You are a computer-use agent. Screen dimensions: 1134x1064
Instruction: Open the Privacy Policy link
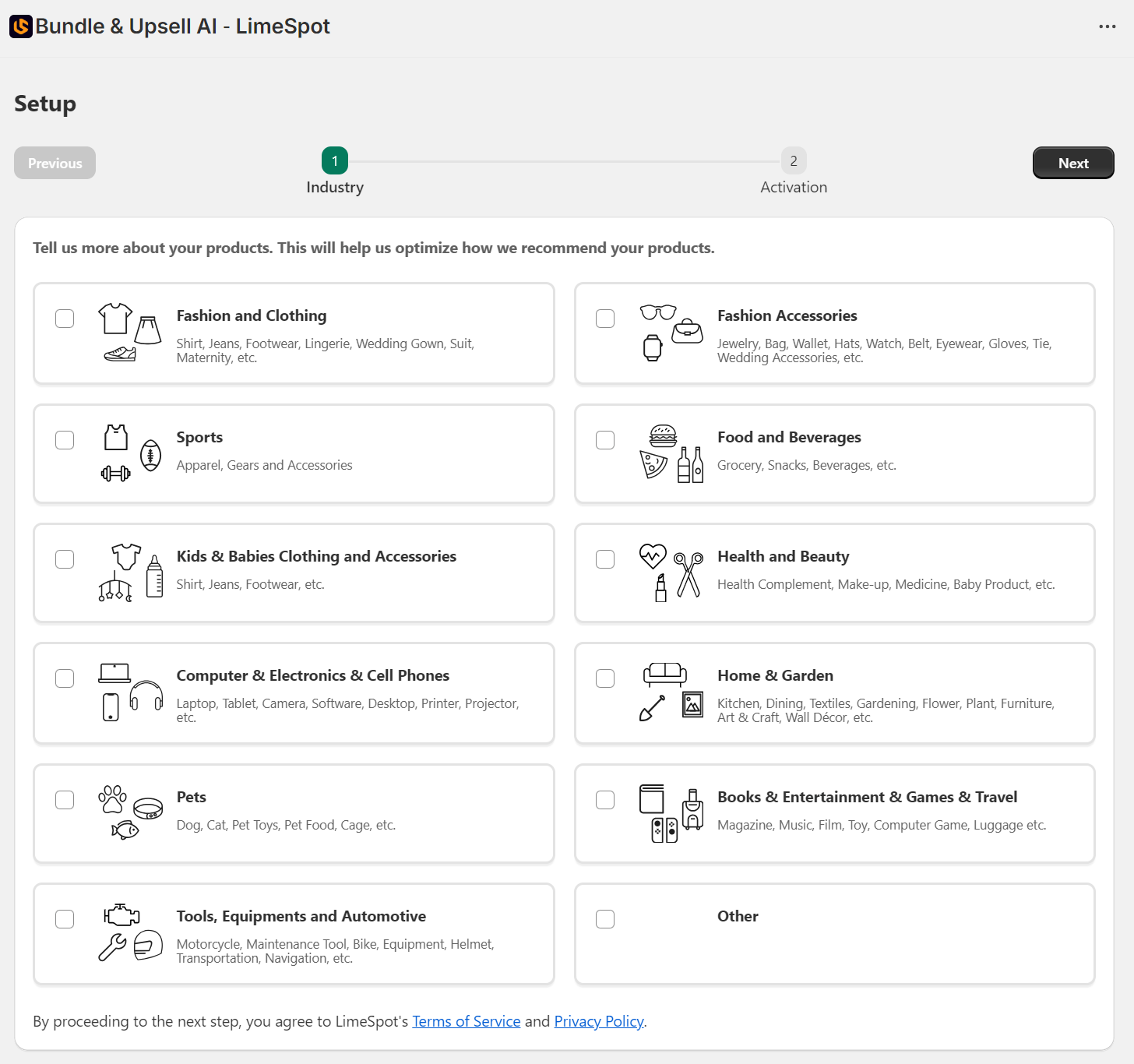pyautogui.click(x=598, y=1021)
